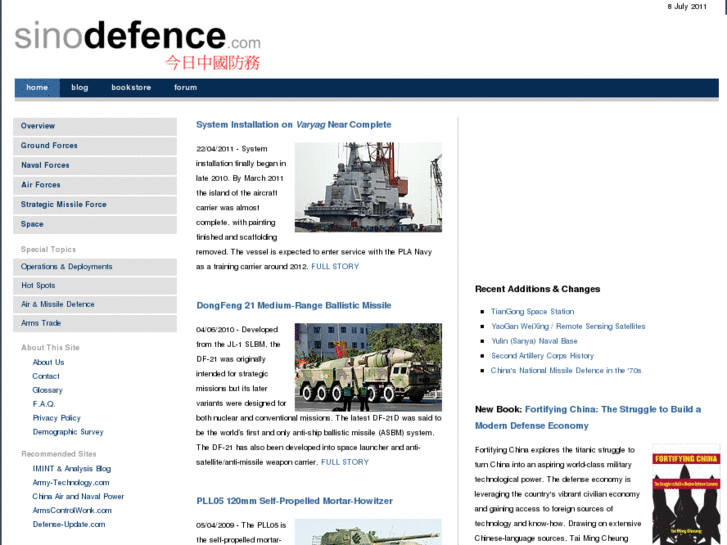727x545 pixels.
Task: Click the DF-21 missile truck photo
Action: [368, 367]
